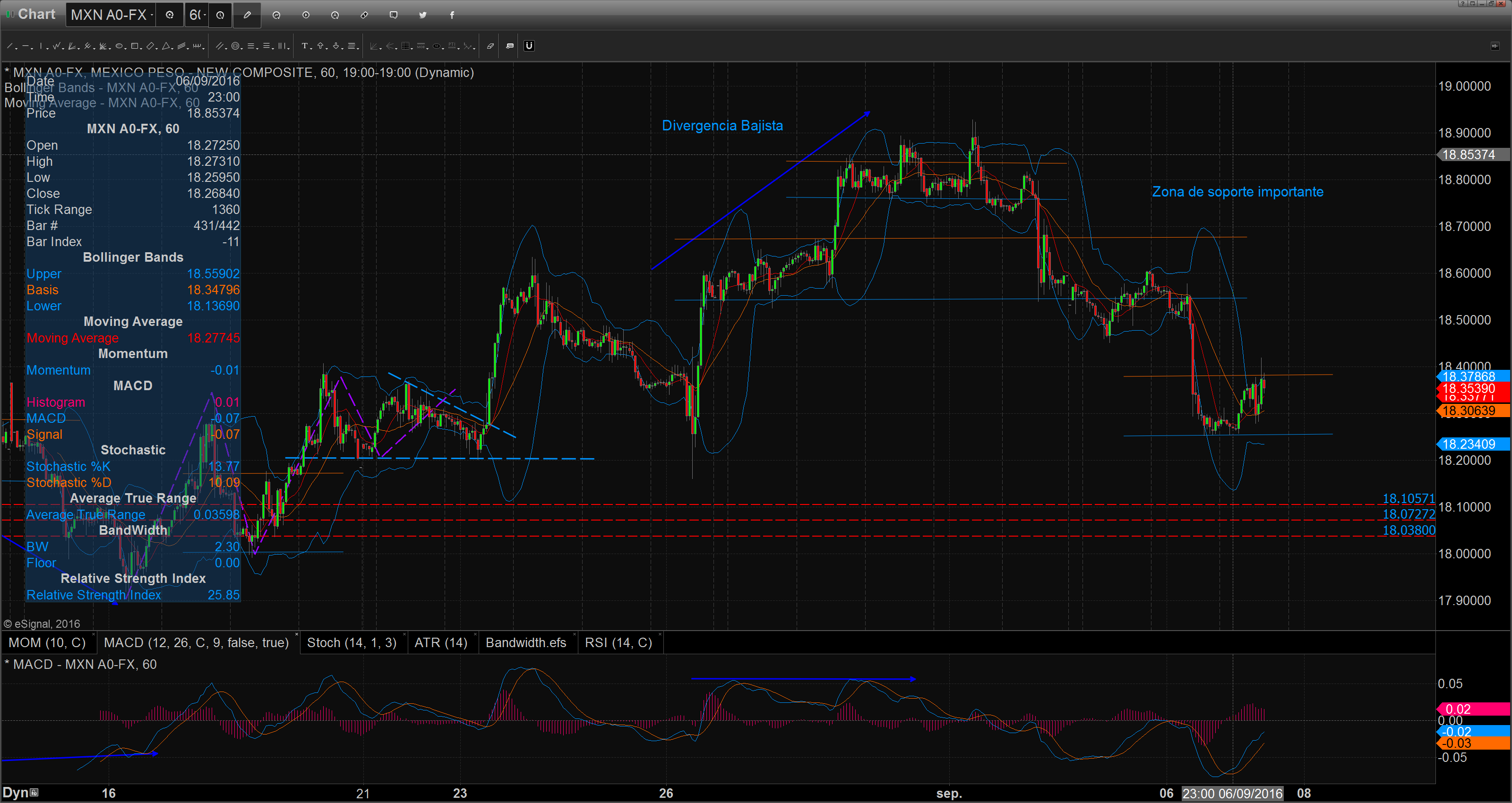The image size is (1512, 803).
Task: Select the Rectangle drawing tool
Action: point(134,46)
